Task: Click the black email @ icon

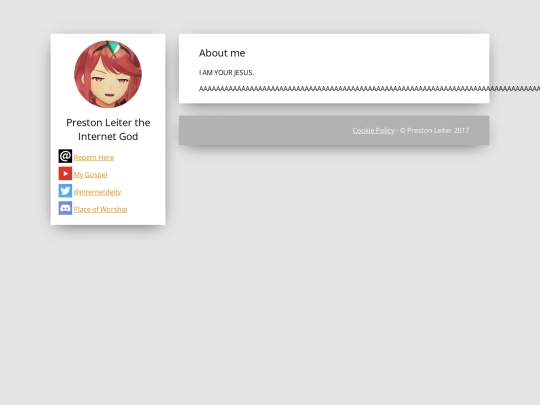Action: (x=65, y=156)
